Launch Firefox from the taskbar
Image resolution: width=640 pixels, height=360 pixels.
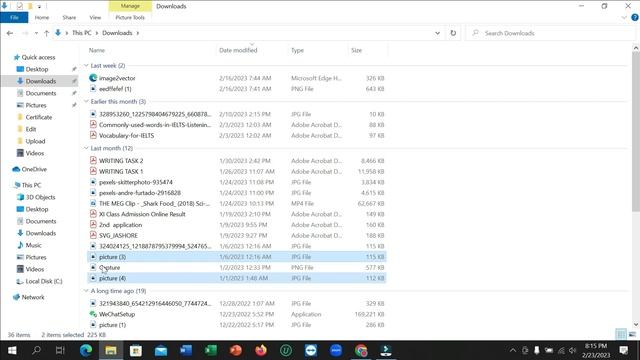point(261,350)
